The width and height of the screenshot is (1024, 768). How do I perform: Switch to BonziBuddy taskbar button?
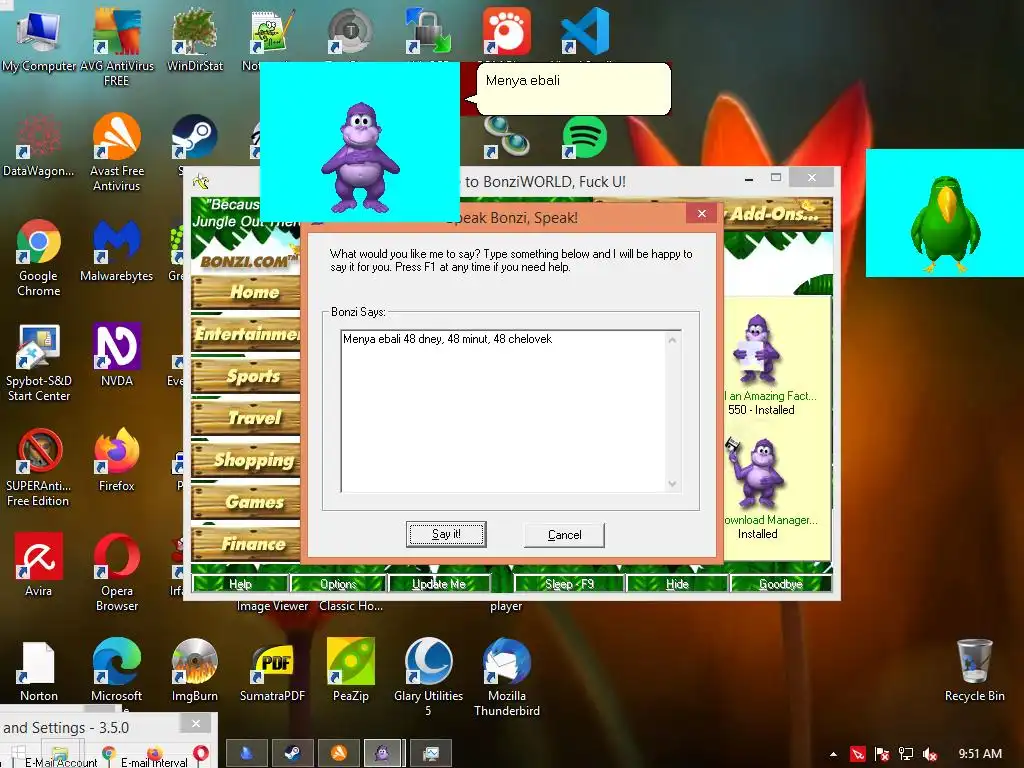[x=384, y=754]
